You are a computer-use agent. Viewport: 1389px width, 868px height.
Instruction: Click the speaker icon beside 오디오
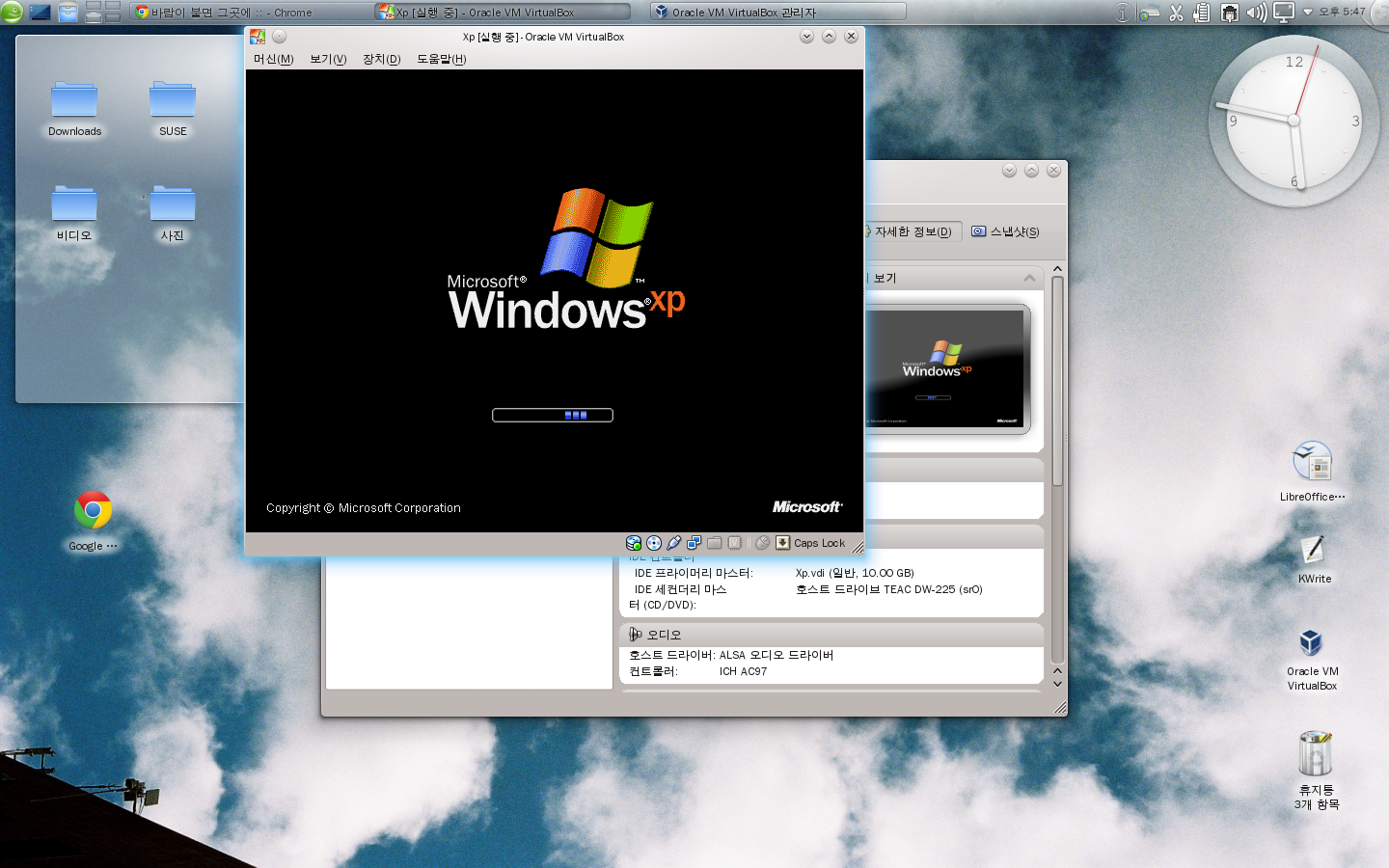pos(635,635)
